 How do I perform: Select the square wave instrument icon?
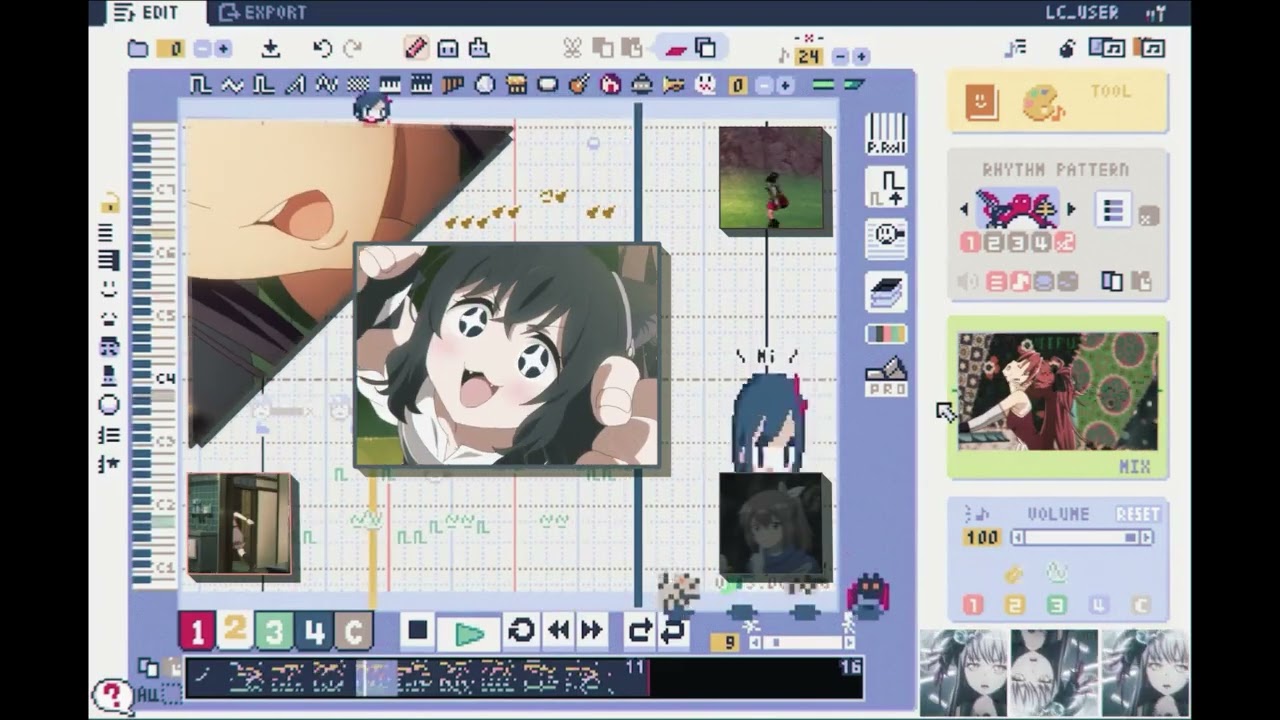click(201, 83)
